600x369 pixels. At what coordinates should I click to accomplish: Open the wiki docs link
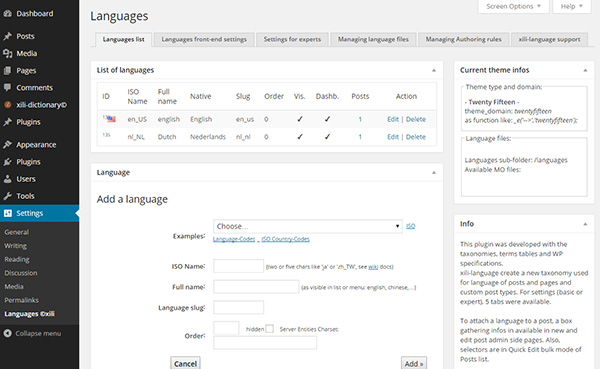[373, 267]
